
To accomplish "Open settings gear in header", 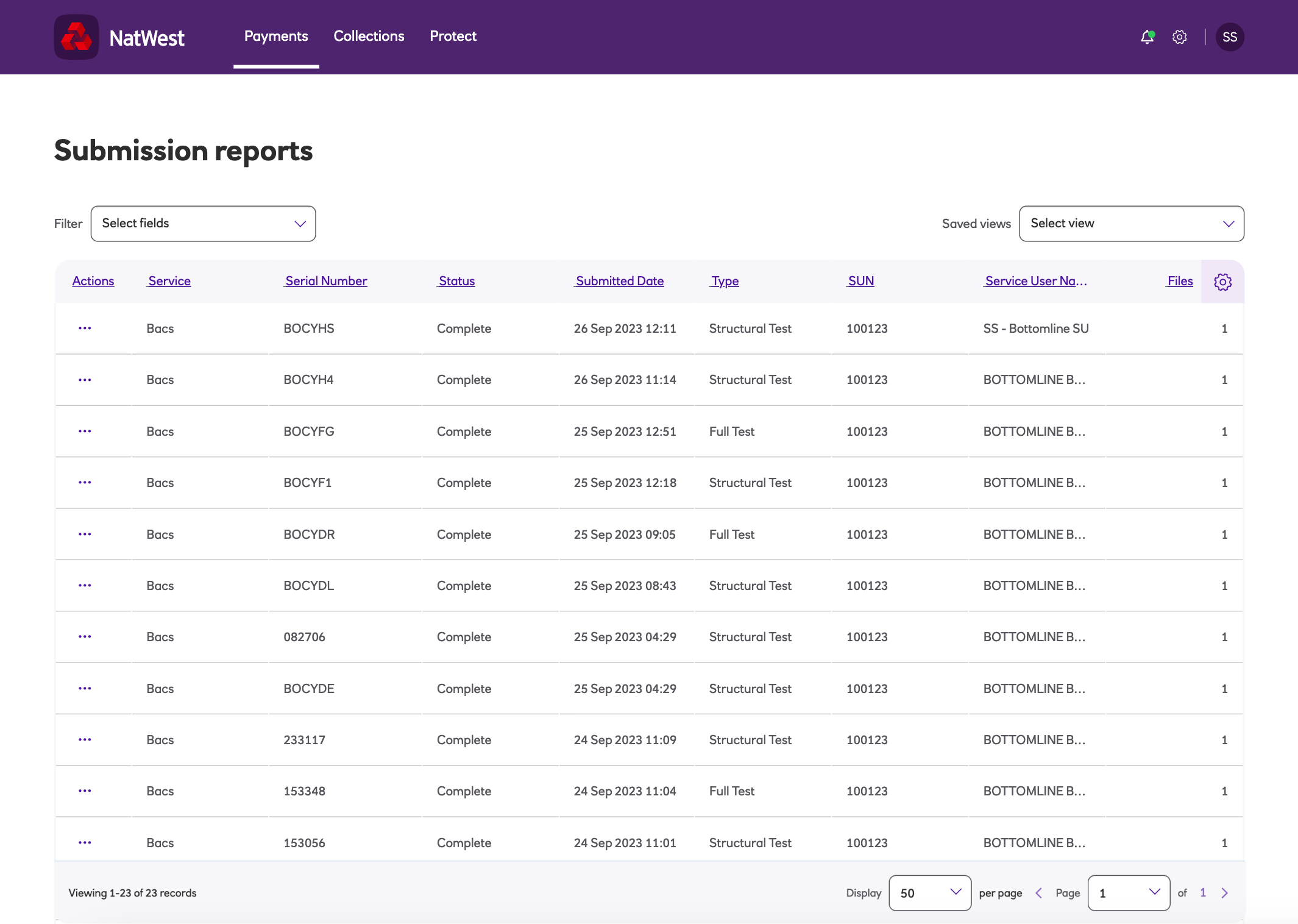I will 1179,37.
